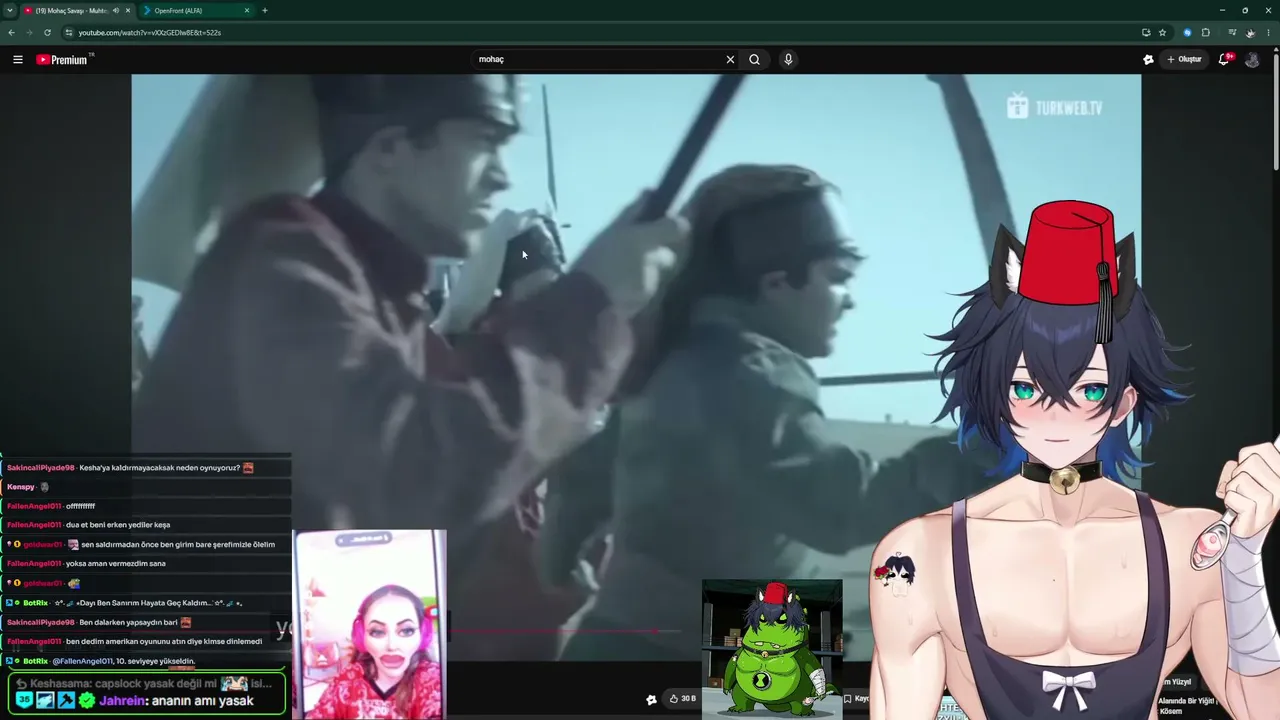Open the blue browser extension icon
Screen dimensions: 1280x720
[1188, 33]
